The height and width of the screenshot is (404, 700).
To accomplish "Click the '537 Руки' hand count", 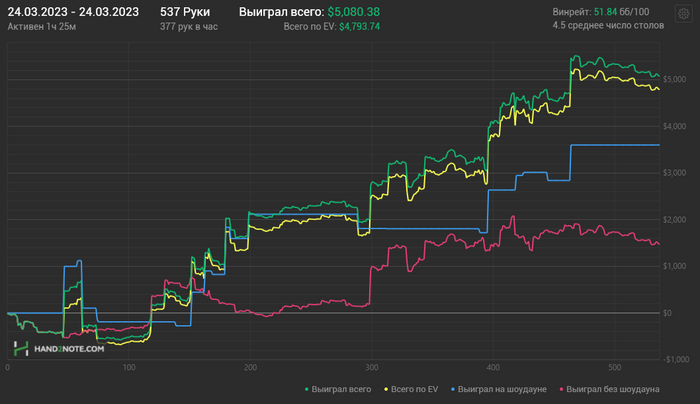I will tap(185, 12).
